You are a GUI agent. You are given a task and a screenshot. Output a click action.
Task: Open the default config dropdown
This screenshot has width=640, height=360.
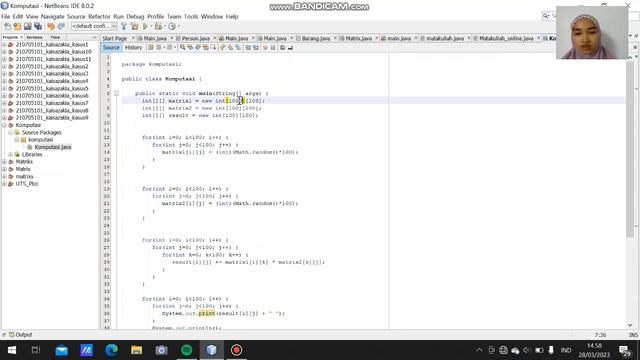pyautogui.click(x=94, y=26)
